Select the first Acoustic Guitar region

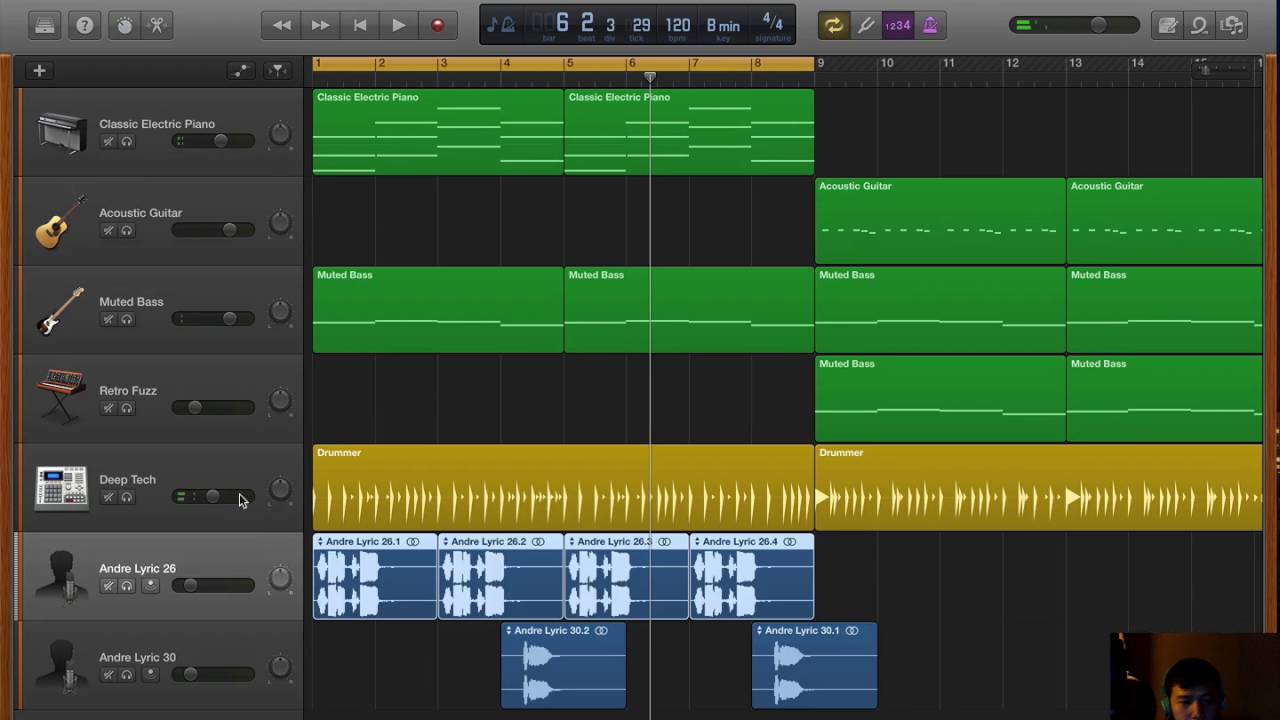(940, 221)
